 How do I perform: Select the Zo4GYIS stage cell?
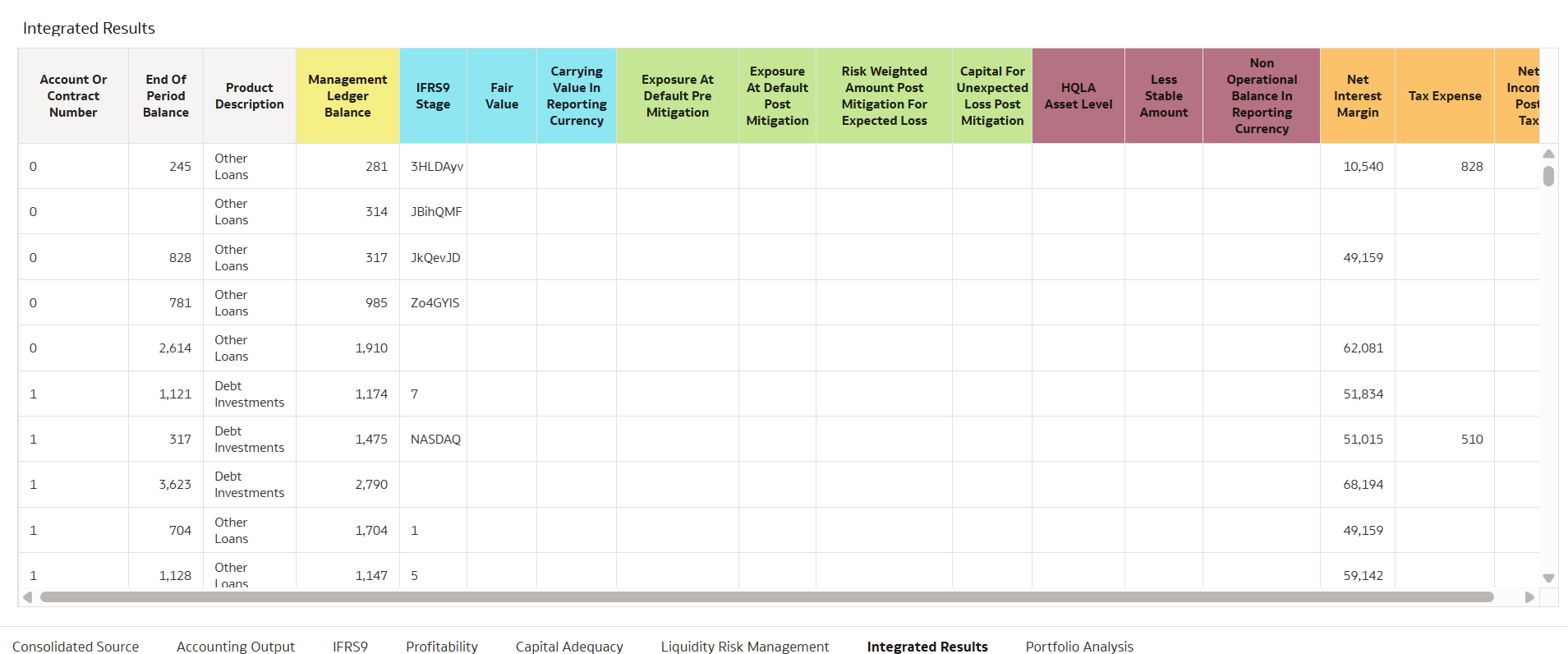point(433,303)
